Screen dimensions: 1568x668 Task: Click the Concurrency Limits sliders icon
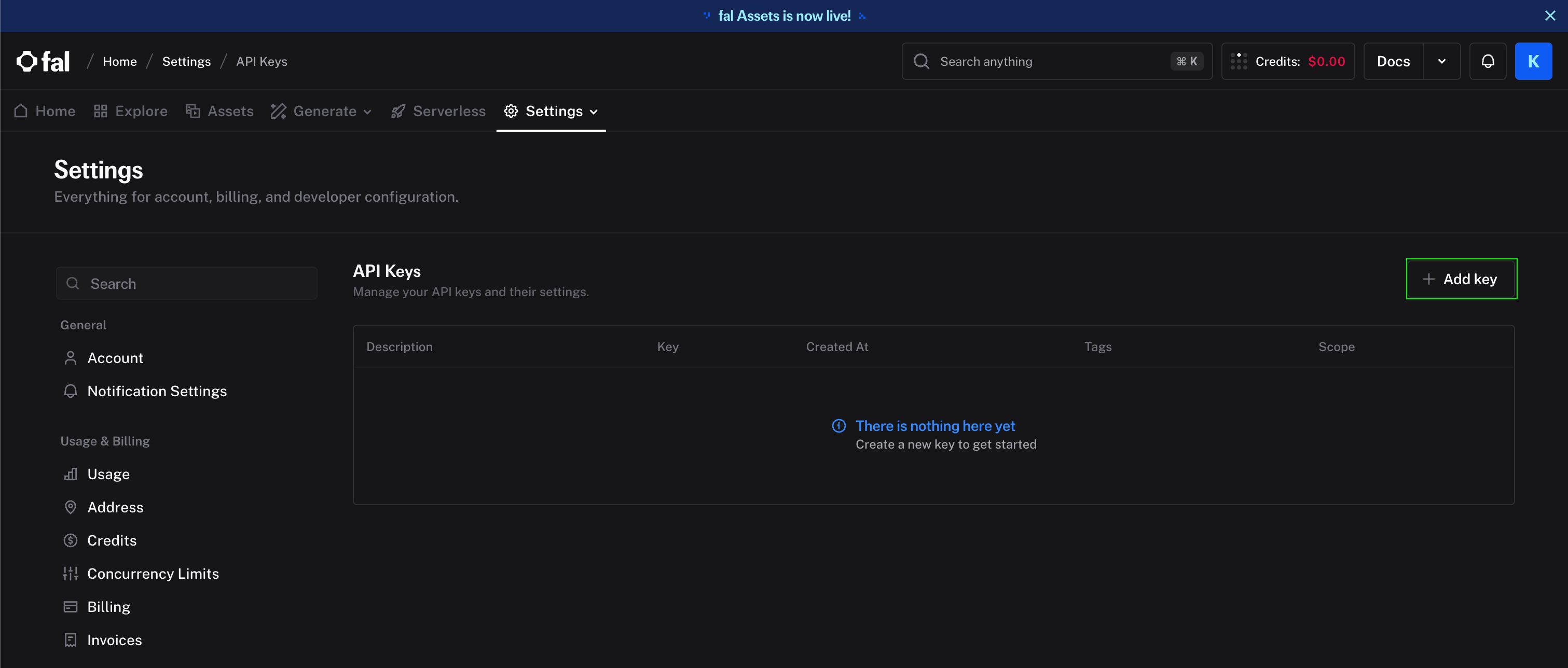point(71,574)
